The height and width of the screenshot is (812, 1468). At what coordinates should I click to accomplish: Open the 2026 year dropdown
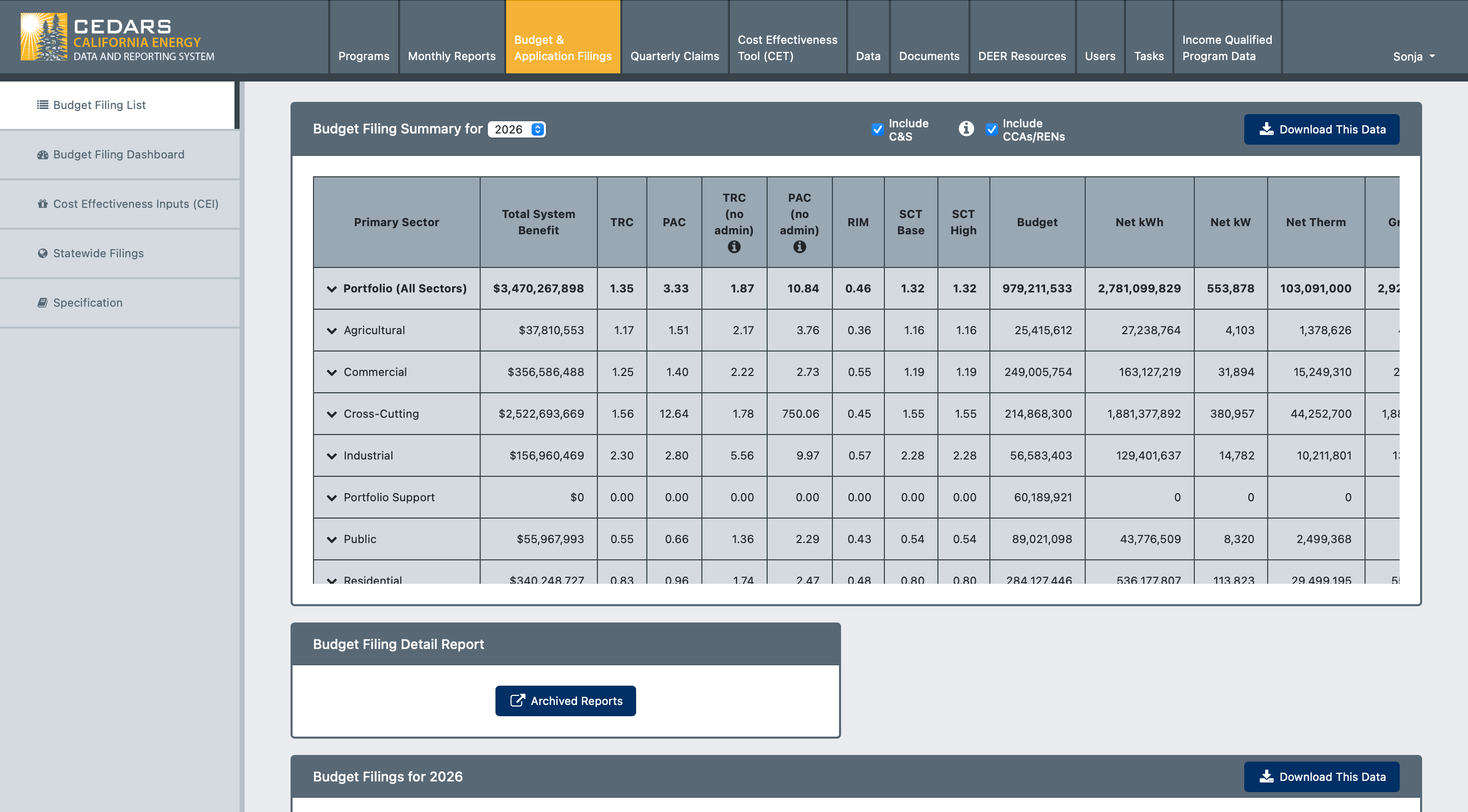pos(516,129)
